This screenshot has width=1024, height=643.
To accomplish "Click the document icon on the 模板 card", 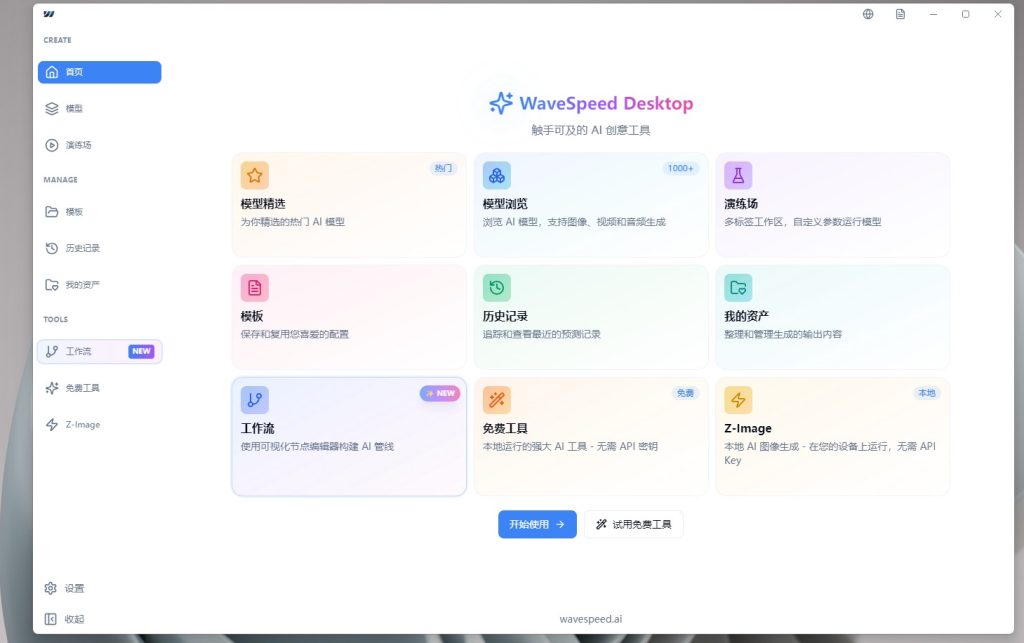I will pyautogui.click(x=255, y=287).
